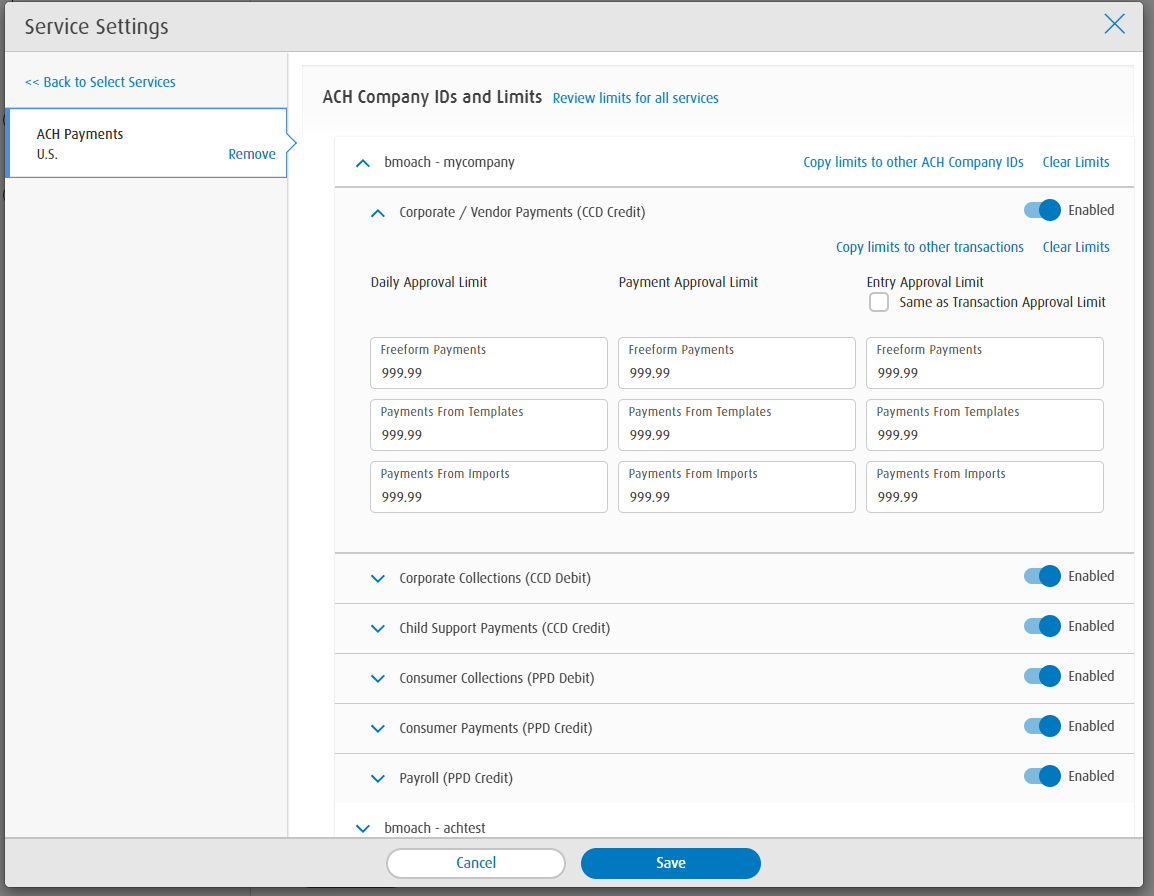
Task: Click the Cancel button
Action: [475, 863]
